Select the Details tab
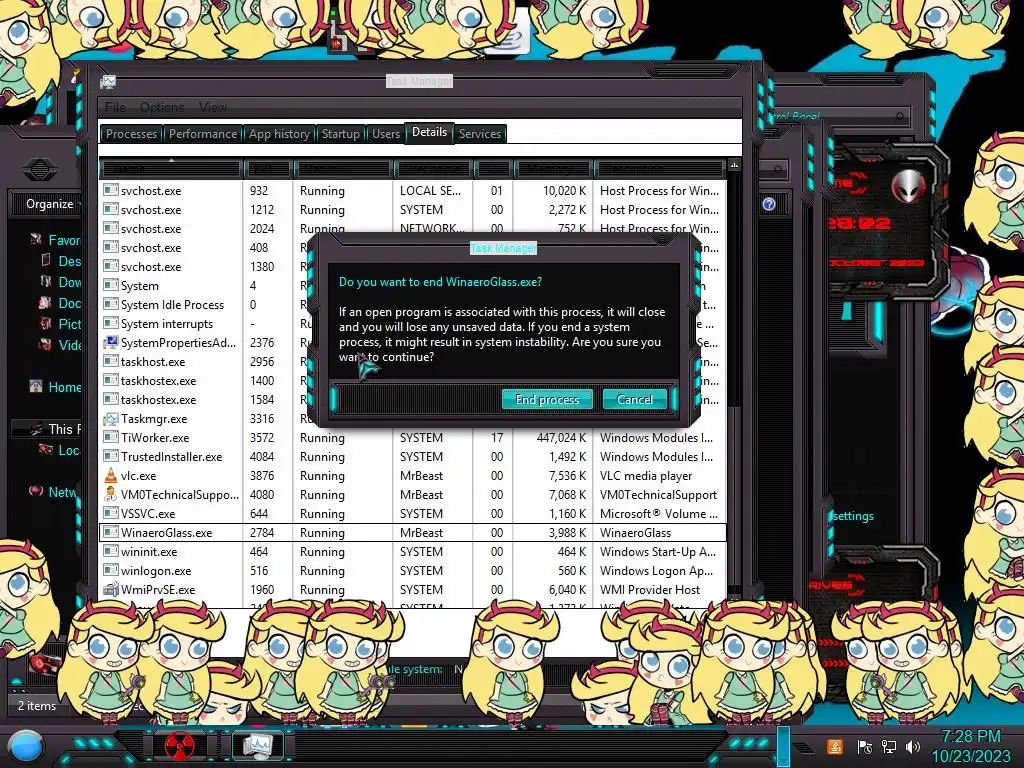The width and height of the screenshot is (1024, 768). [429, 132]
